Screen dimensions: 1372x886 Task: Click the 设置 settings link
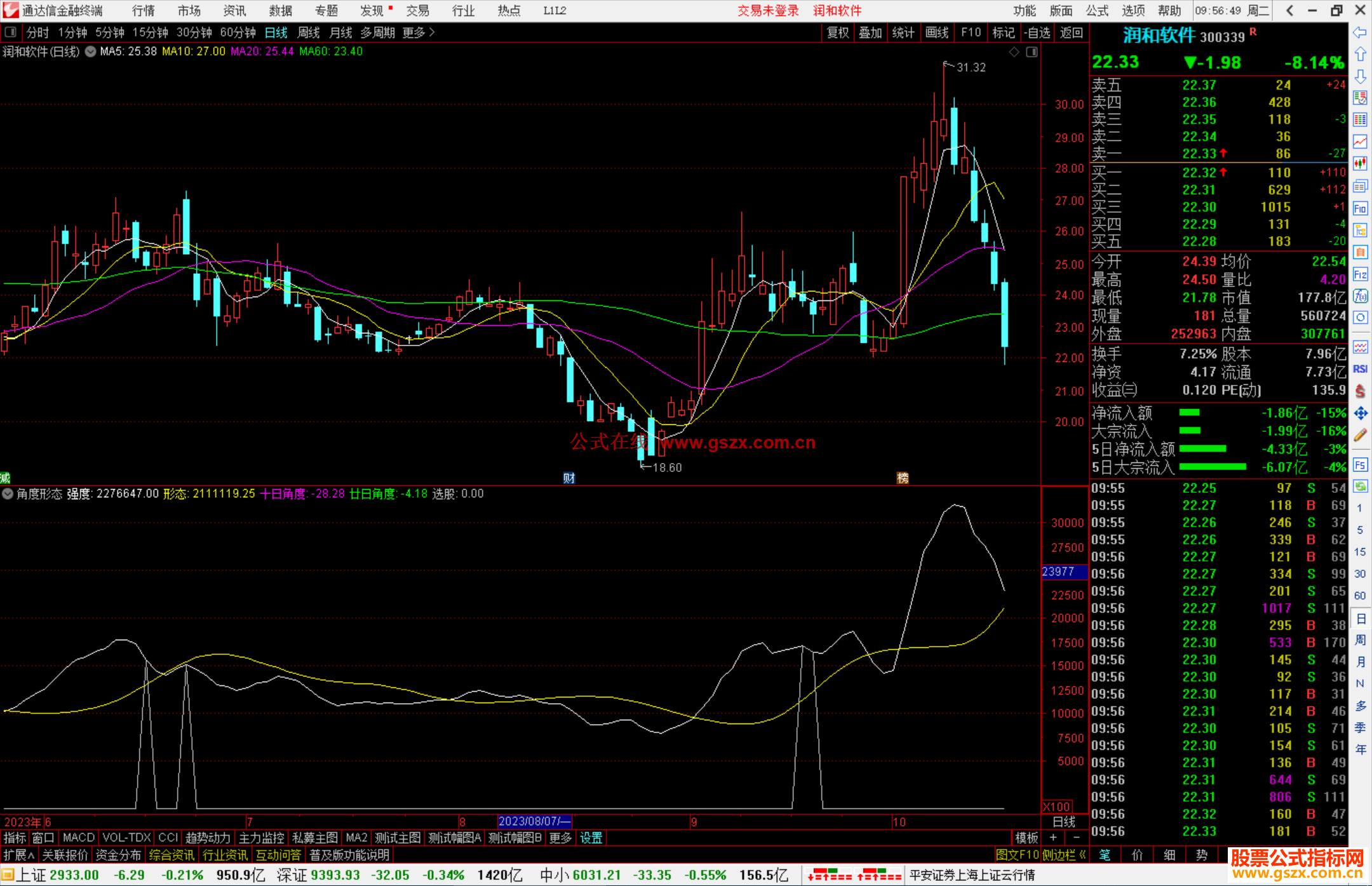pyautogui.click(x=591, y=838)
